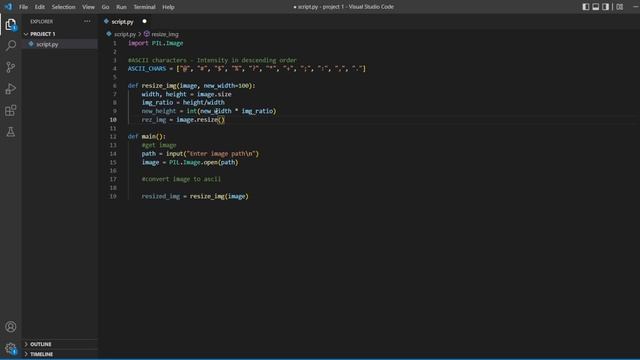Place cursor inside image.resize() parentheses
The height and width of the screenshot is (360, 640).
pos(221,120)
